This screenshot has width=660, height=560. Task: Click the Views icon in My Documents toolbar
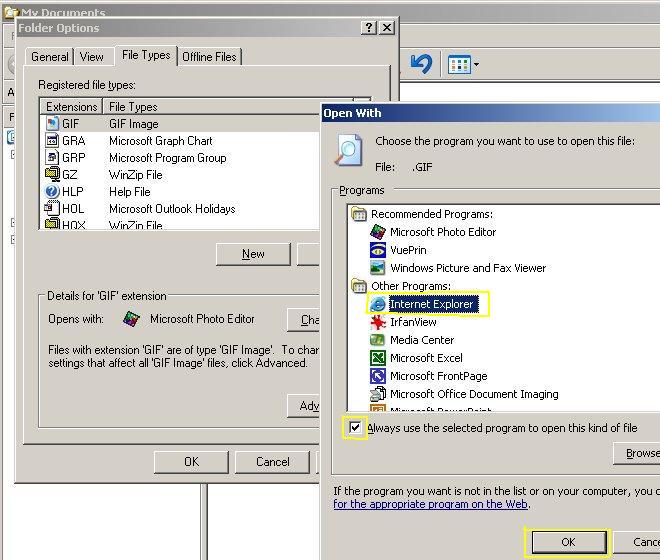(459, 64)
